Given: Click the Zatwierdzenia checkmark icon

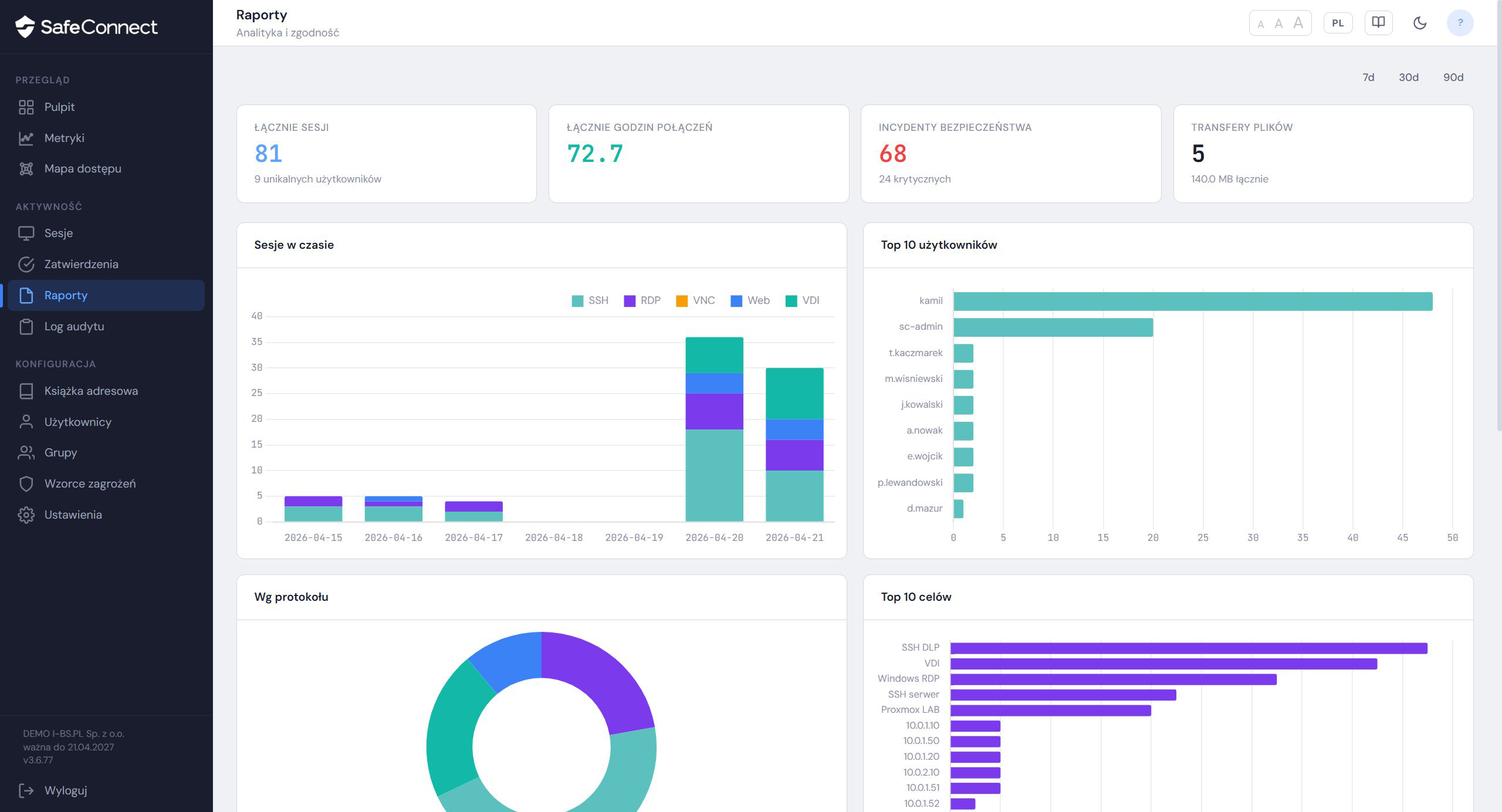Looking at the screenshot, I should click(x=26, y=264).
